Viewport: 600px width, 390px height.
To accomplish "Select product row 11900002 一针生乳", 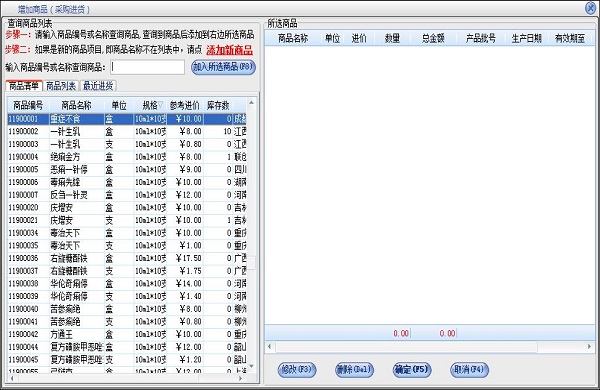I will pos(127,132).
